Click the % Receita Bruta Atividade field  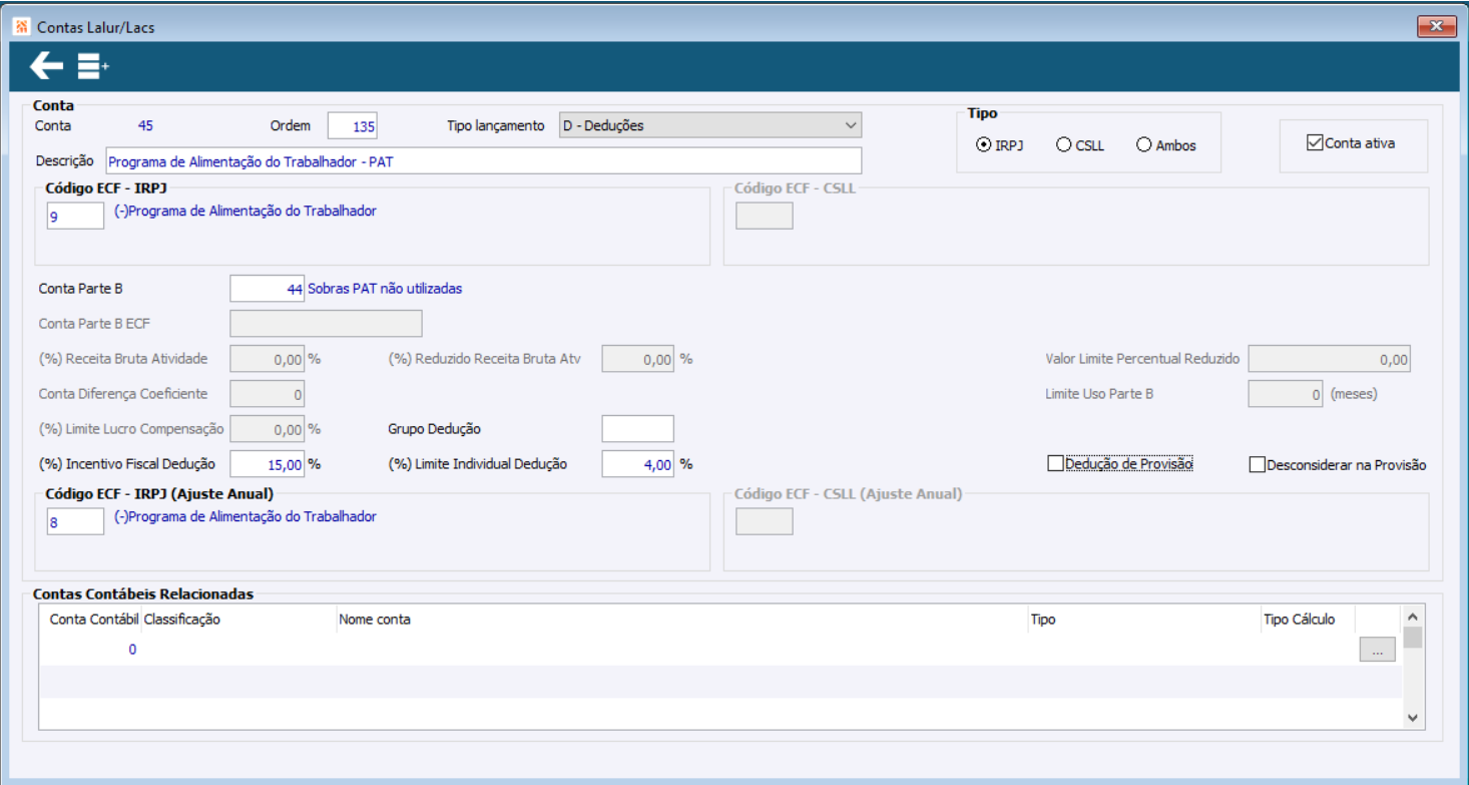coord(267,359)
